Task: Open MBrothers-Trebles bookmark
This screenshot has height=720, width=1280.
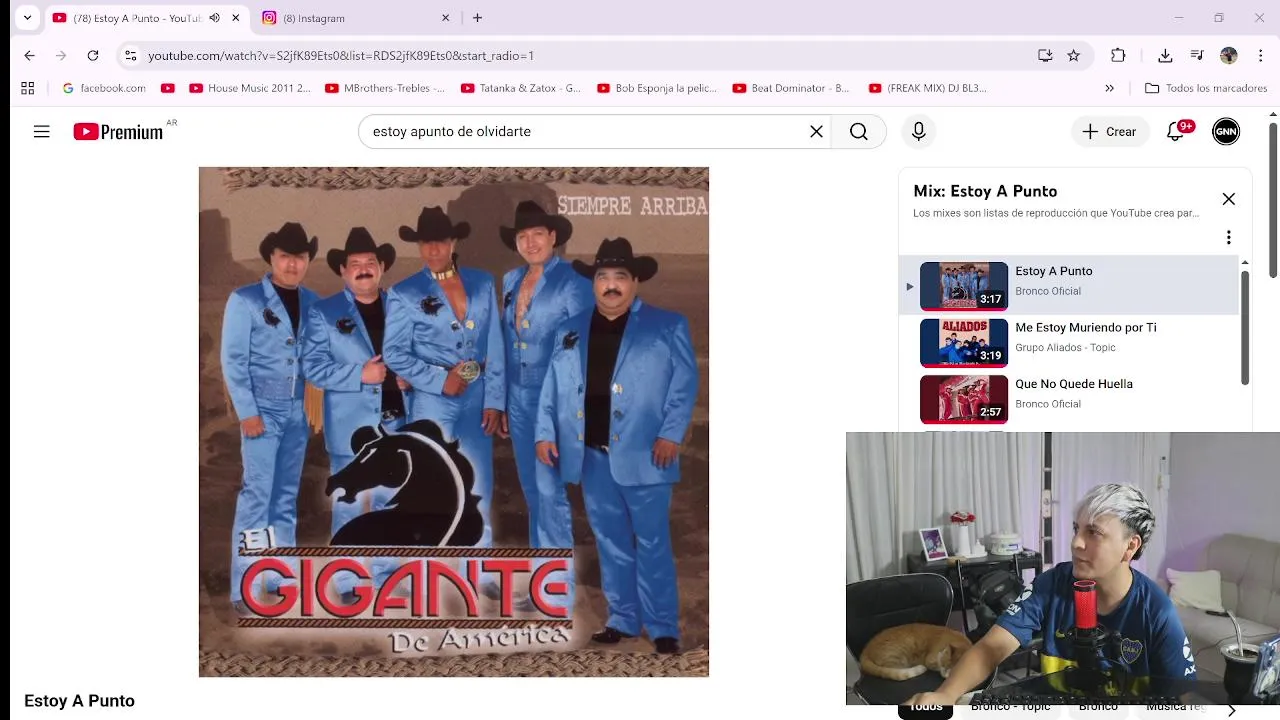Action: pyautogui.click(x=385, y=88)
